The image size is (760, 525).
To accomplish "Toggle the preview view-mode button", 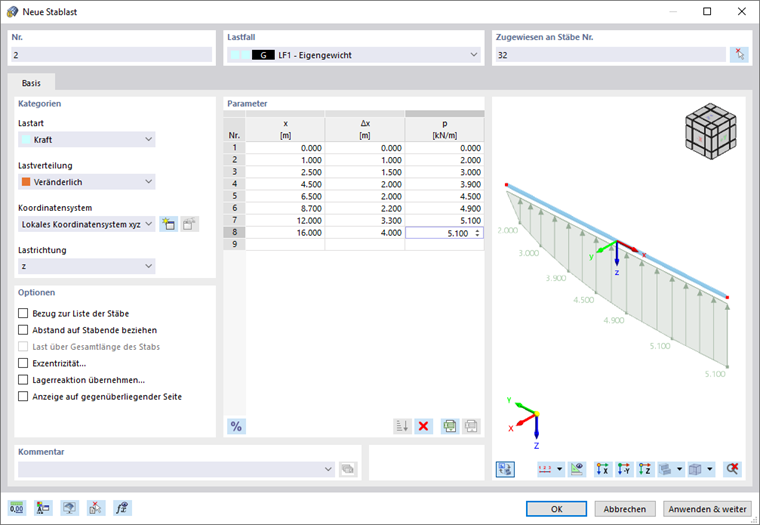I will 505,469.
